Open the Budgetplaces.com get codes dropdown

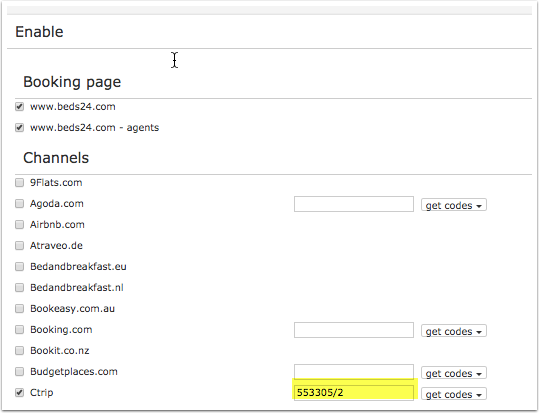(x=454, y=373)
